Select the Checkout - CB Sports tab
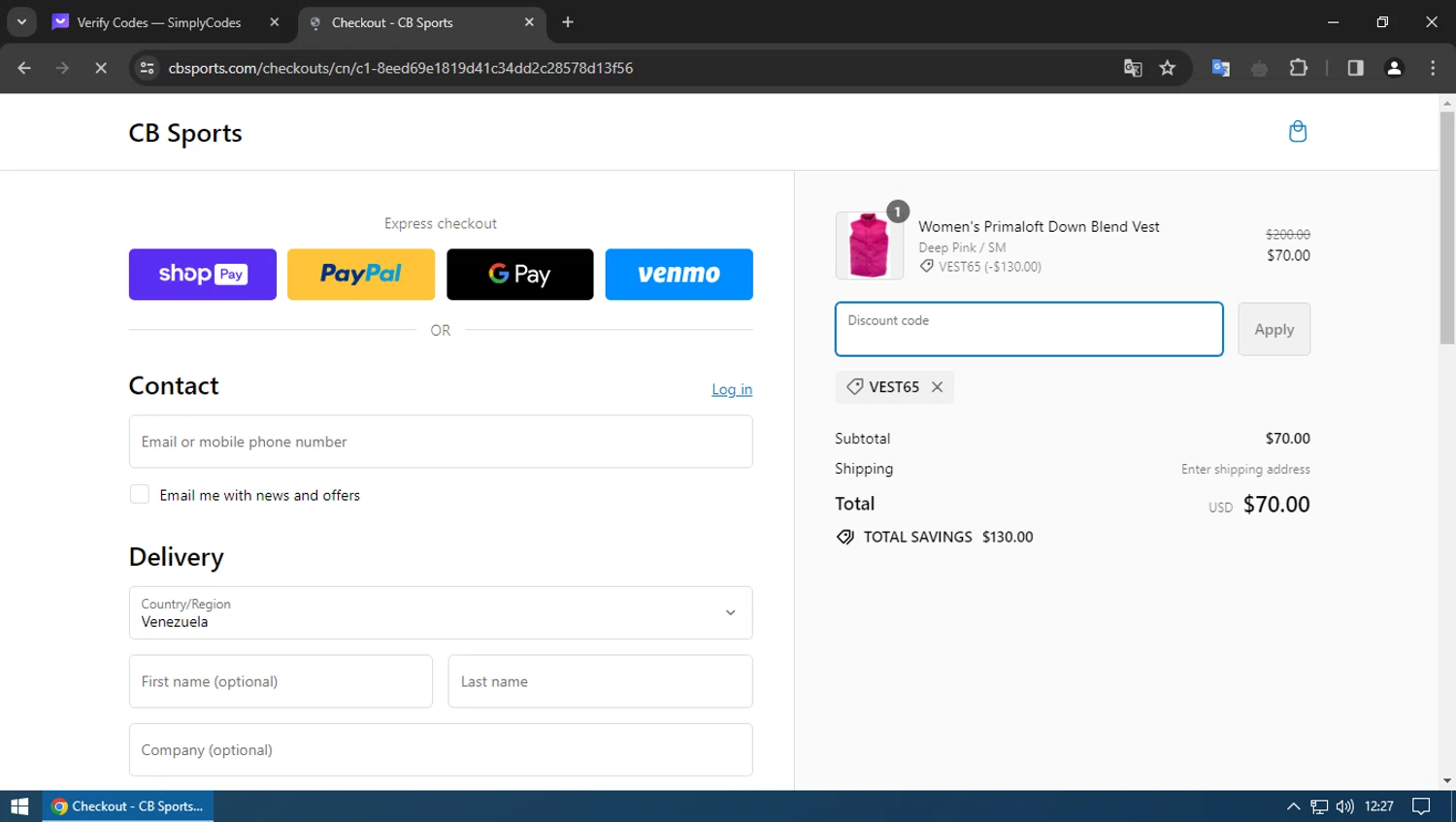This screenshot has width=1456, height=822. (x=422, y=22)
